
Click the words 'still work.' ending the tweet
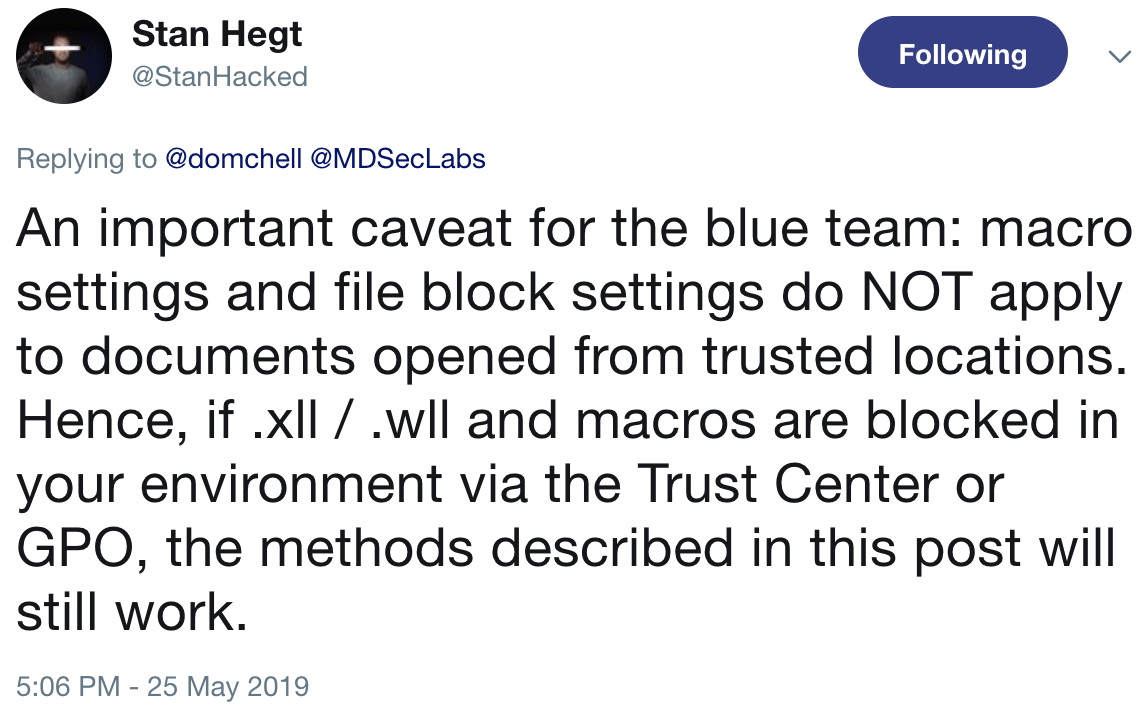pos(132,612)
